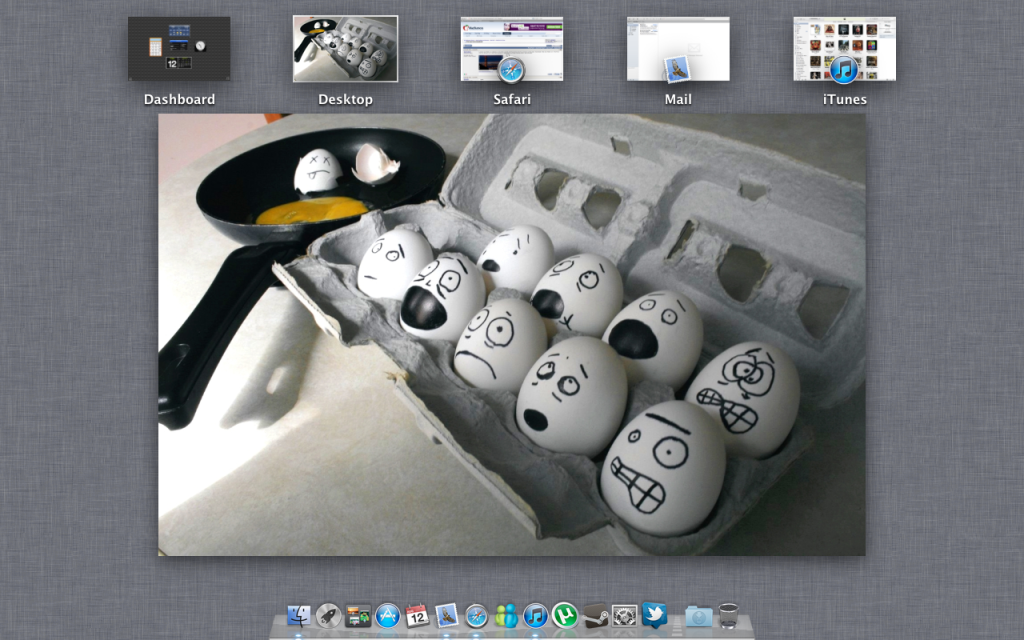Launch Safari compass icon in Dock
1024x640 pixels.
click(477, 615)
